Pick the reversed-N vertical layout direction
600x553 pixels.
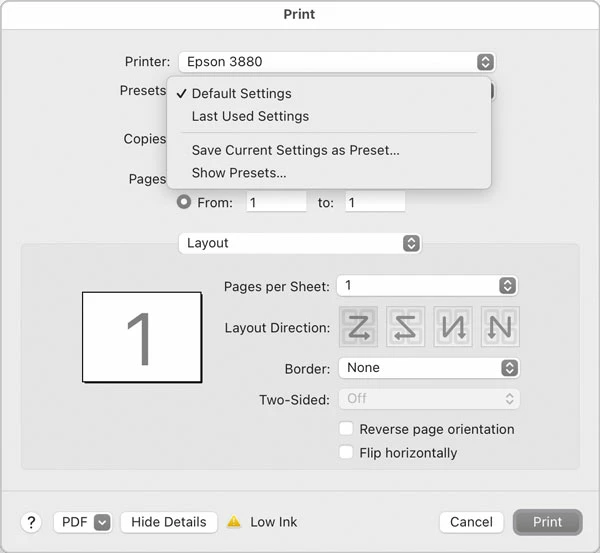[x=453, y=327]
